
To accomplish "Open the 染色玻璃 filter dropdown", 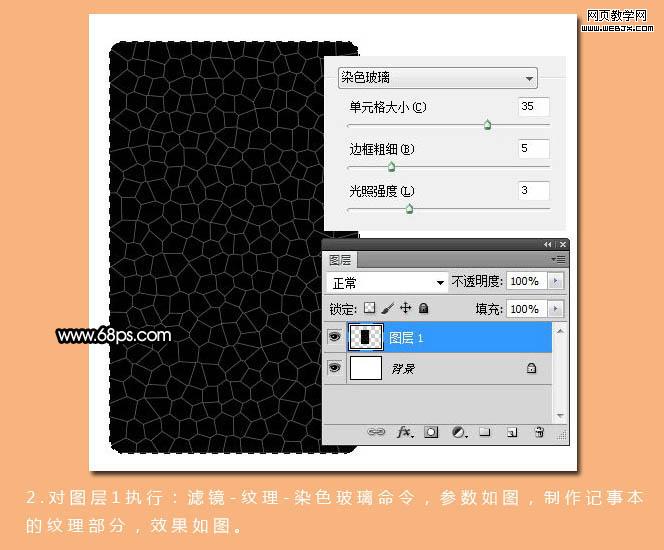I will [438, 77].
